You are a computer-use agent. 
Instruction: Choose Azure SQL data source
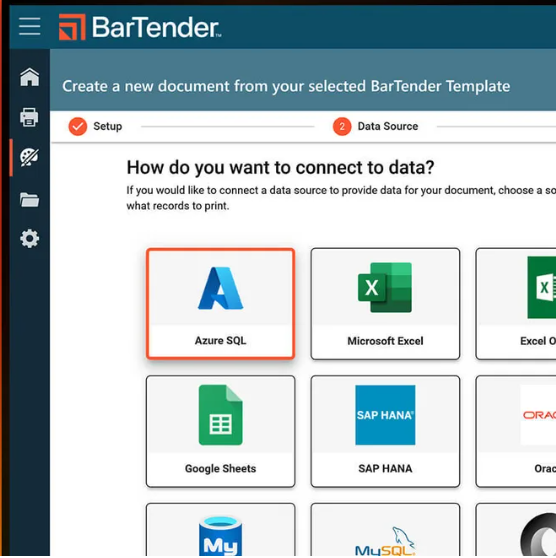pos(220,304)
